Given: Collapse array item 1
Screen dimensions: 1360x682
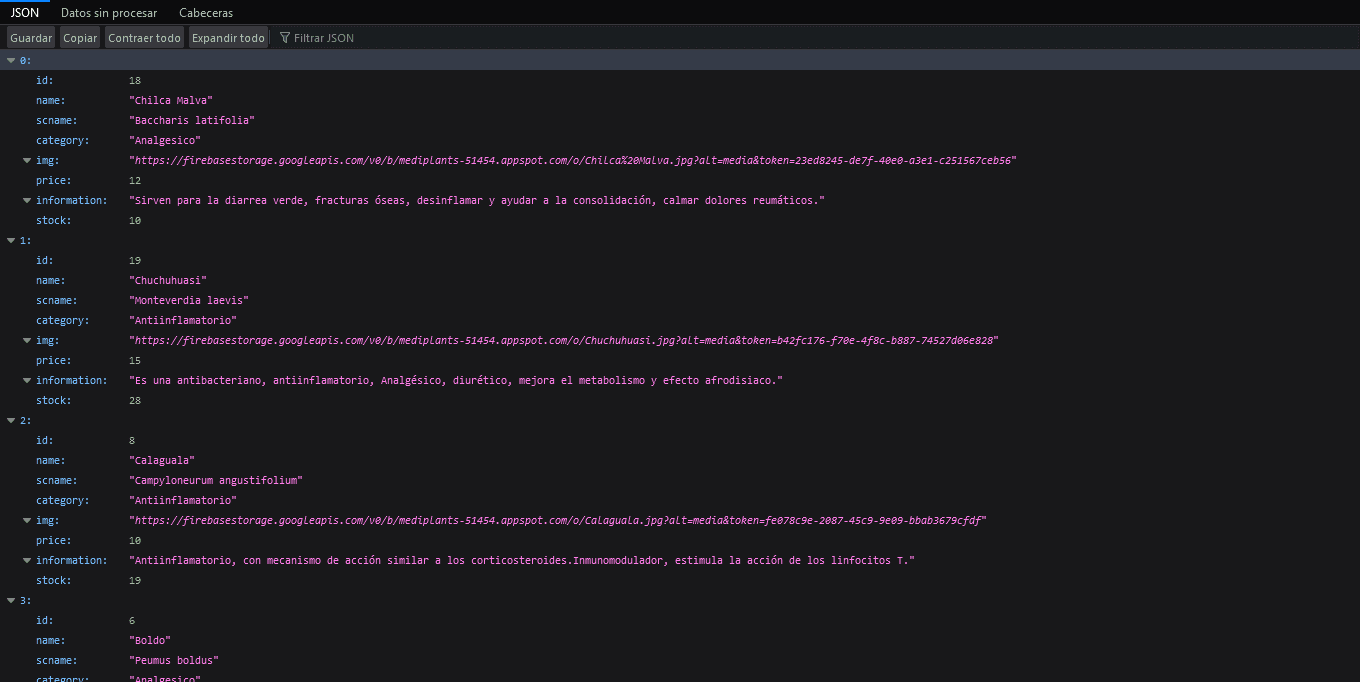Looking at the screenshot, I should [x=11, y=240].
